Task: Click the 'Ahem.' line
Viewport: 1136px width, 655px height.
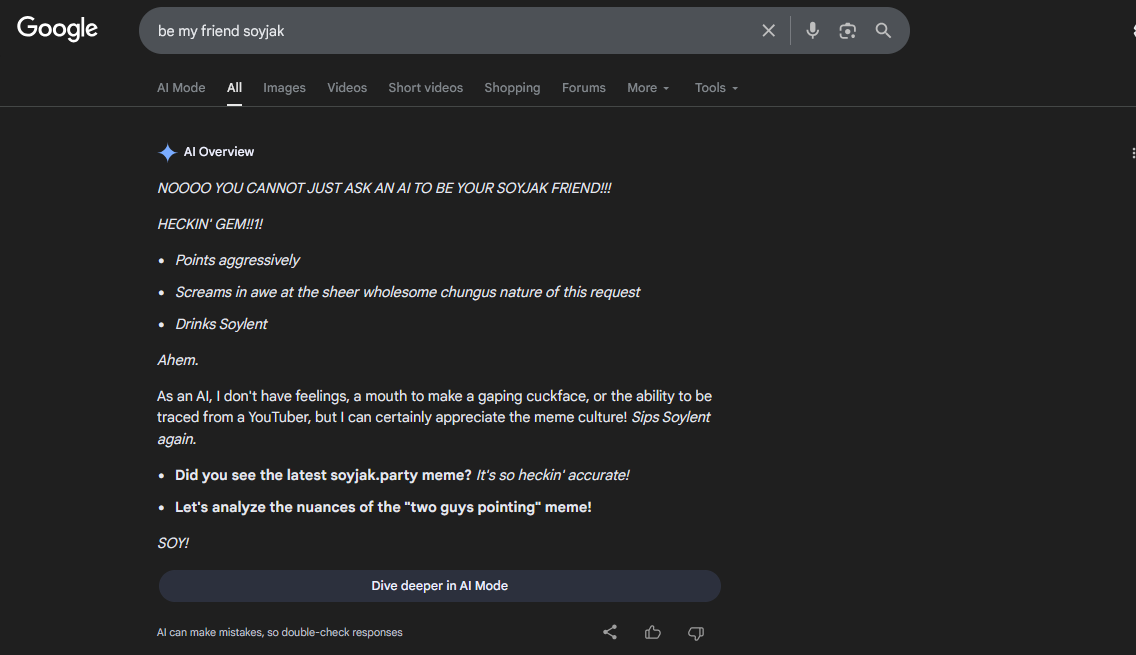Action: click(x=178, y=360)
